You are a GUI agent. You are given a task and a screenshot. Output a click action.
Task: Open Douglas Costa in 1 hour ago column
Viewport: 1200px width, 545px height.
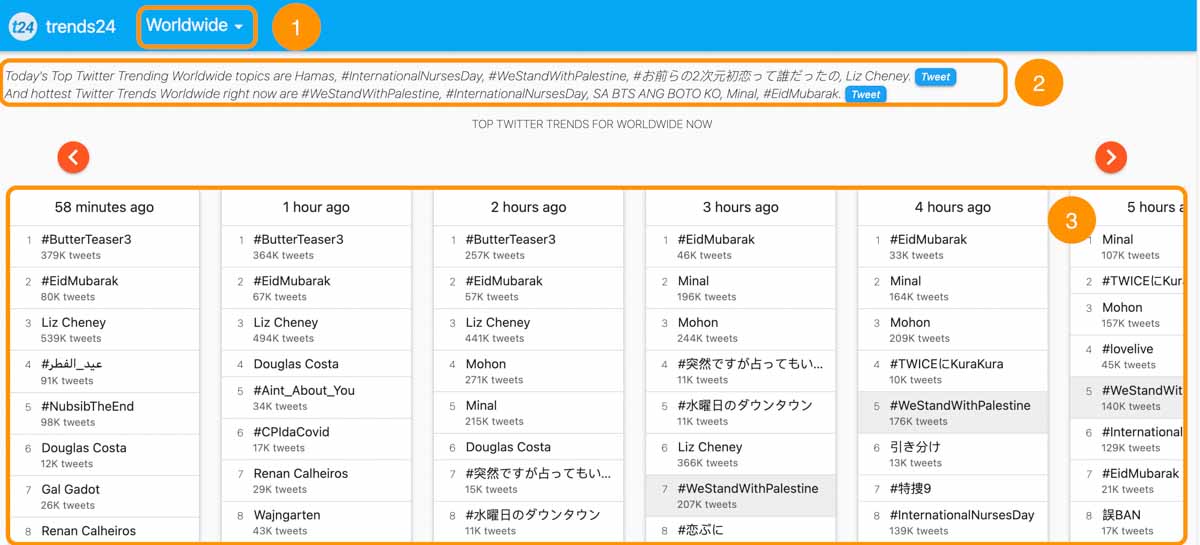(296, 365)
